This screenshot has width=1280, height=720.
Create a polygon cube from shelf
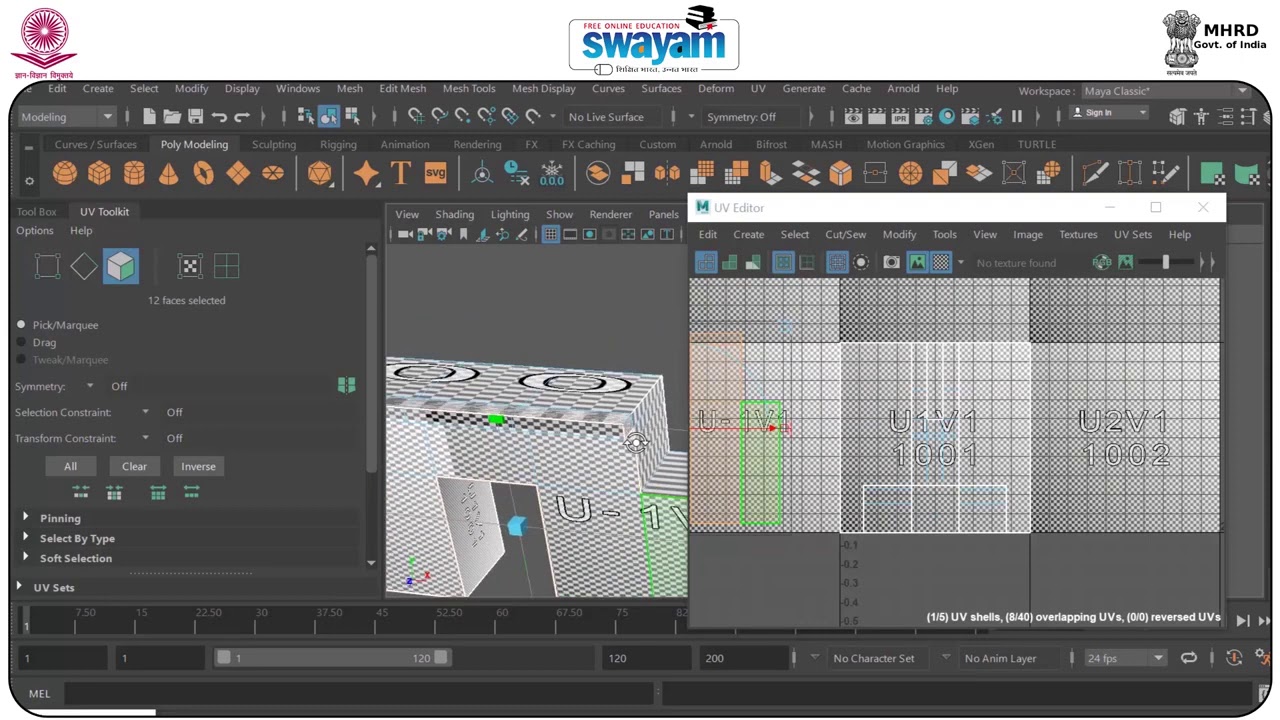click(x=99, y=174)
